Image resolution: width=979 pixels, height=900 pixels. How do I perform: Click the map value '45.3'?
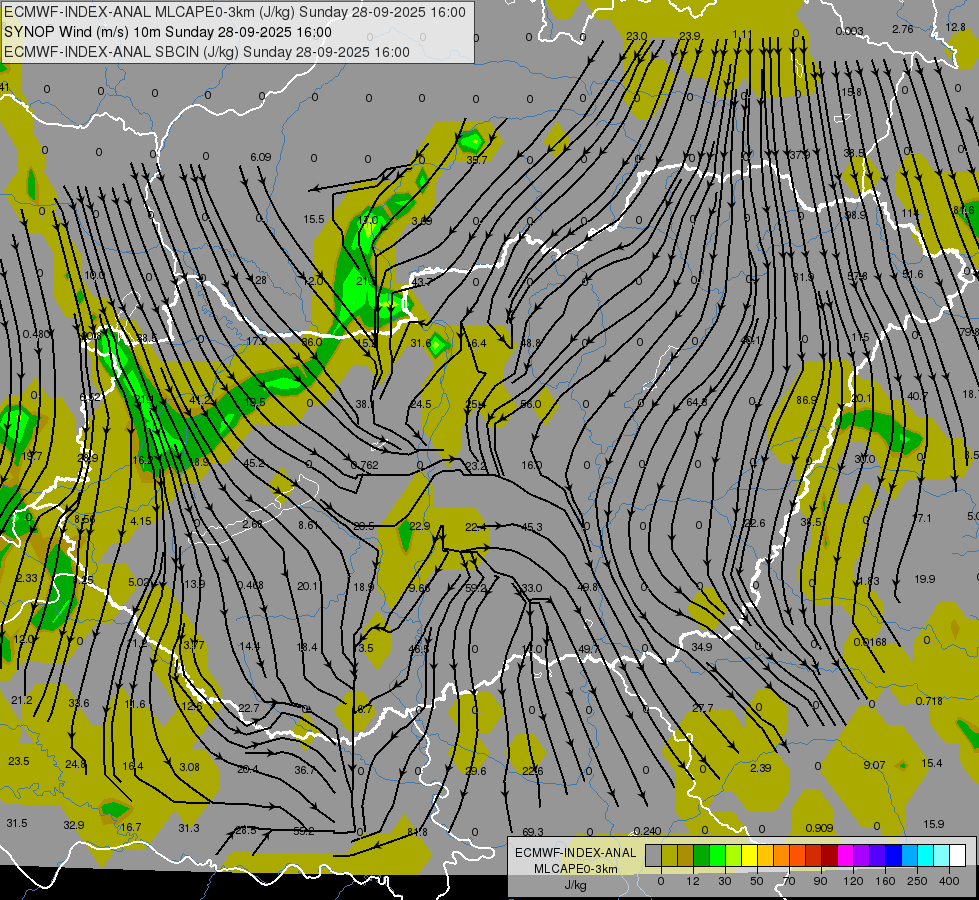531,527
